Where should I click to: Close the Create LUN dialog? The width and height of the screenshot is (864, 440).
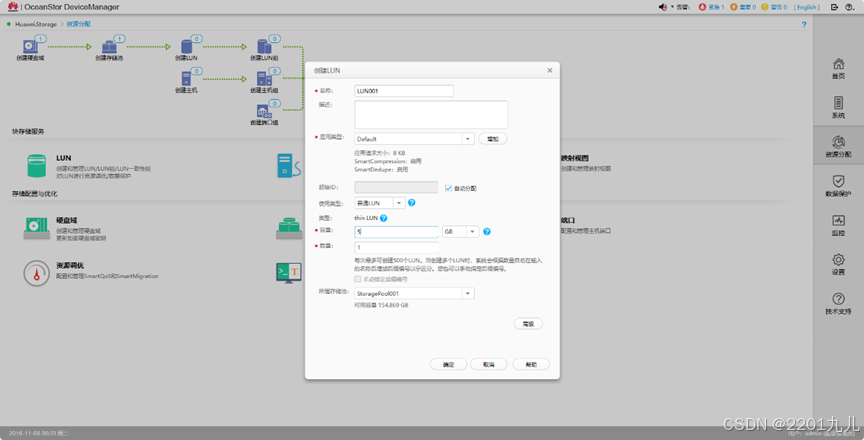[x=549, y=70]
